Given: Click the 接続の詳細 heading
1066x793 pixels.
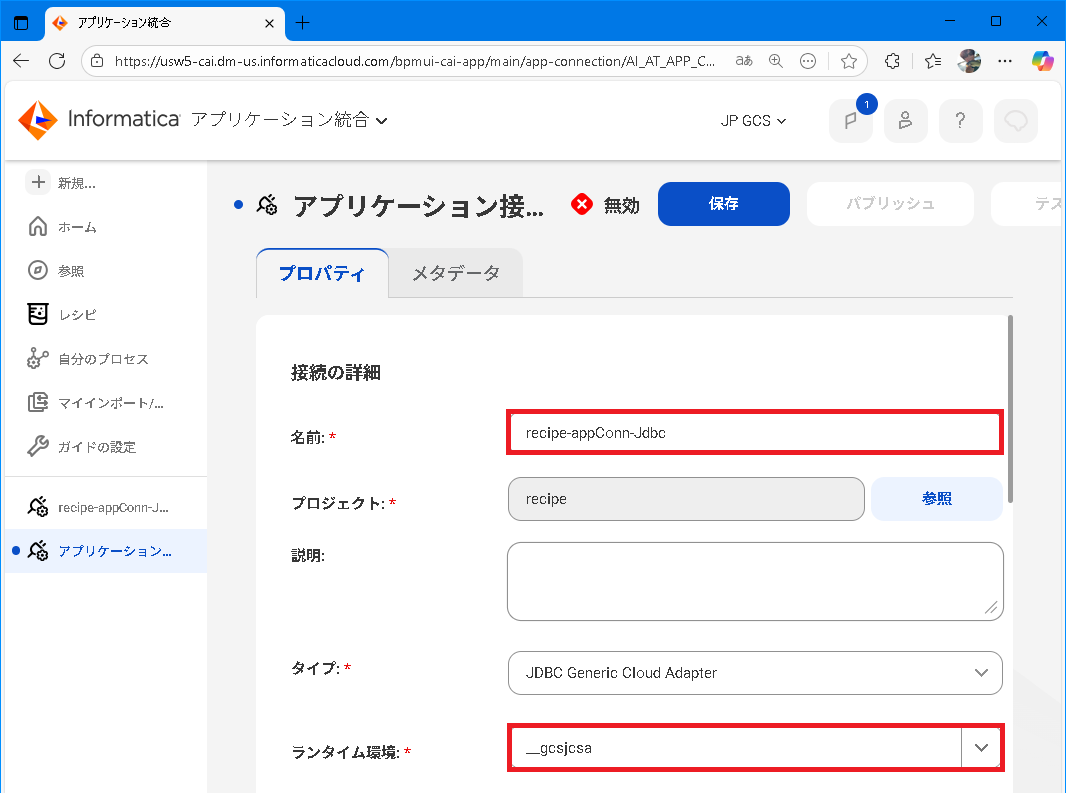Looking at the screenshot, I should click(x=335, y=373).
